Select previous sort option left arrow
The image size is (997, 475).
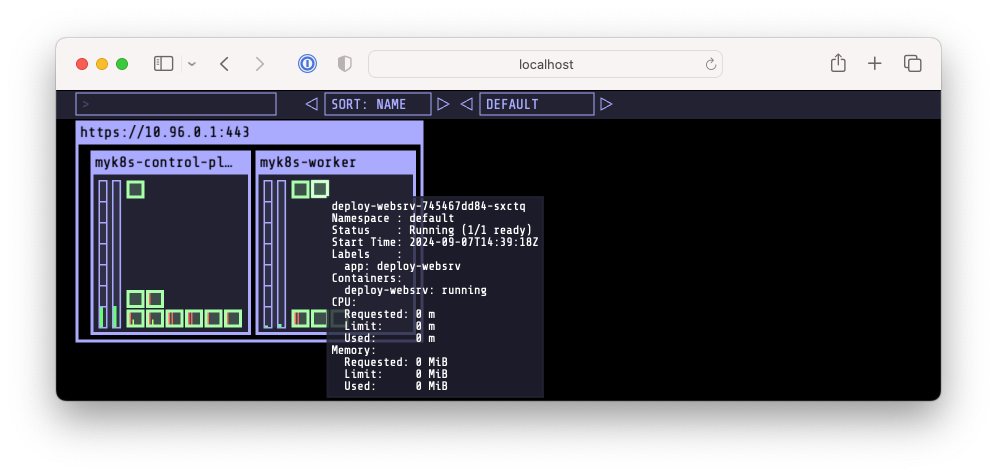pos(312,104)
